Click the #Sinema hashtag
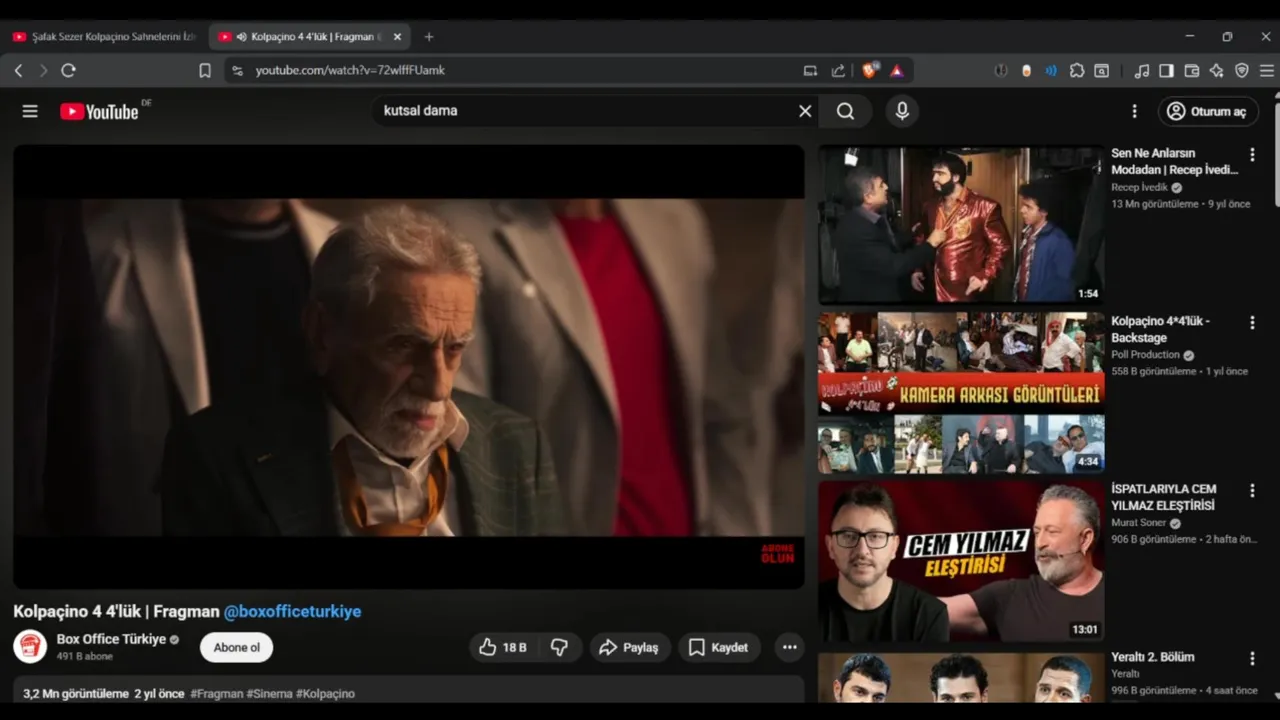 (269, 694)
